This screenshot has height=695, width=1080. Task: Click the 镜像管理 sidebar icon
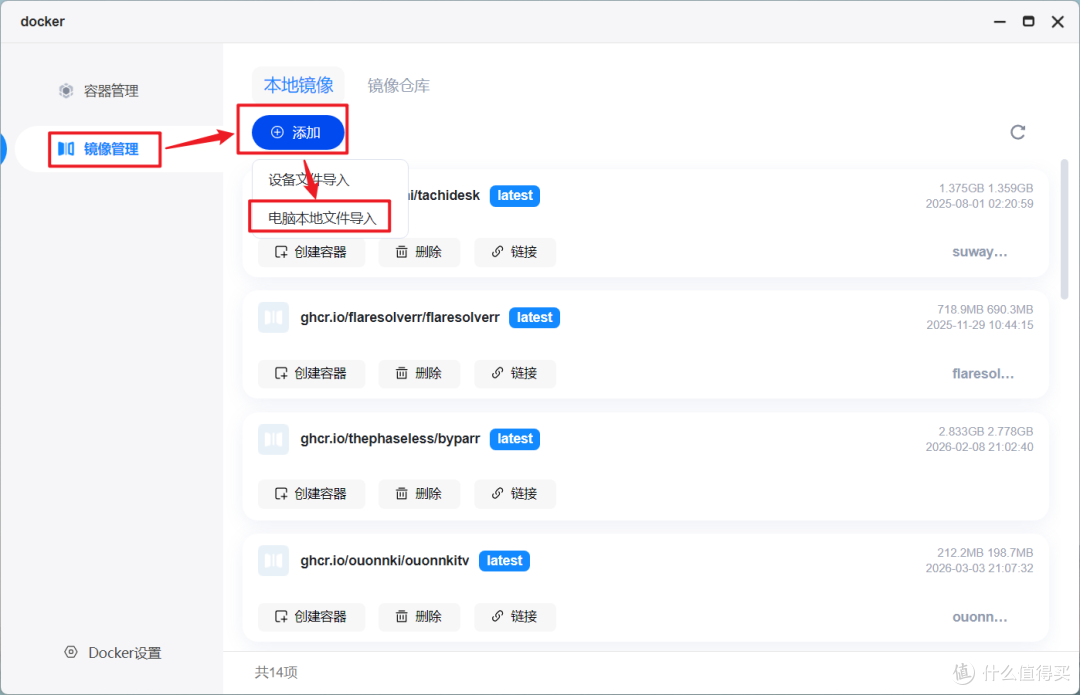click(66, 149)
